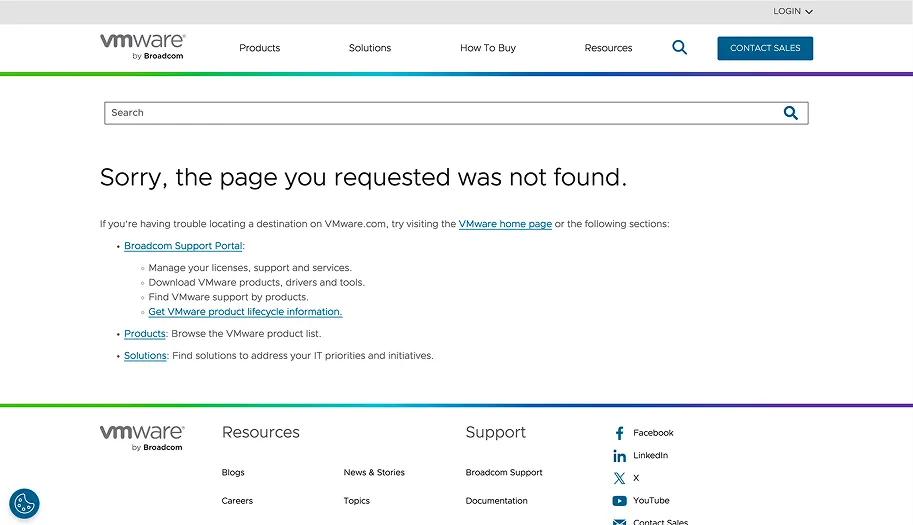
Task: Click the YouTube text link
Action: click(x=651, y=501)
